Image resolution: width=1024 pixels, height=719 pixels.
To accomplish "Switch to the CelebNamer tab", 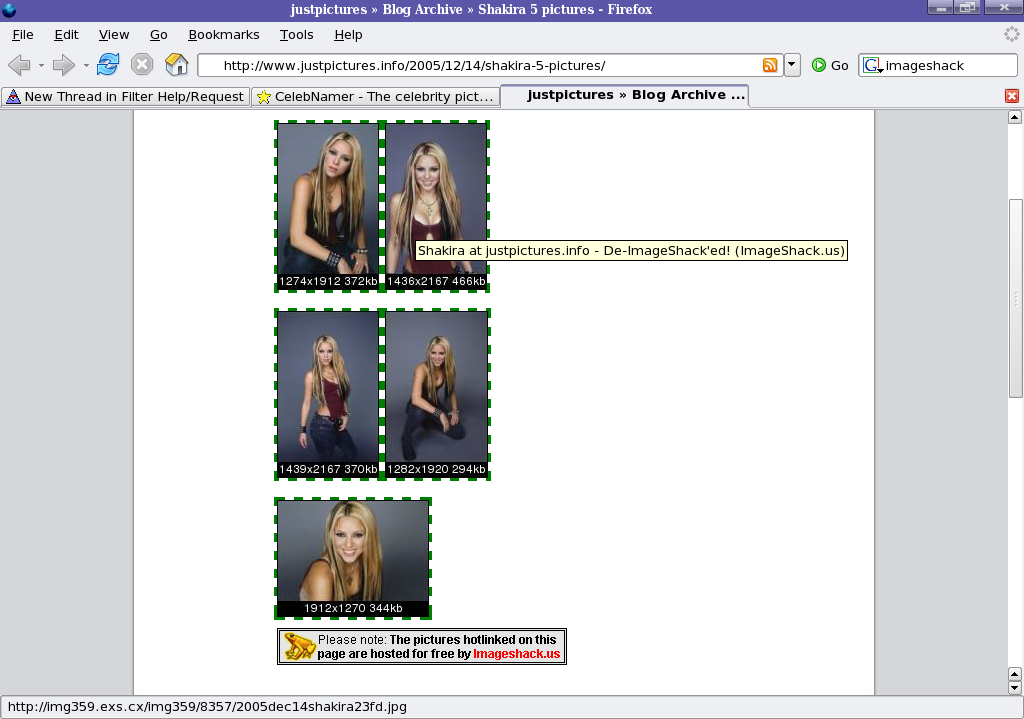I will pos(375,96).
